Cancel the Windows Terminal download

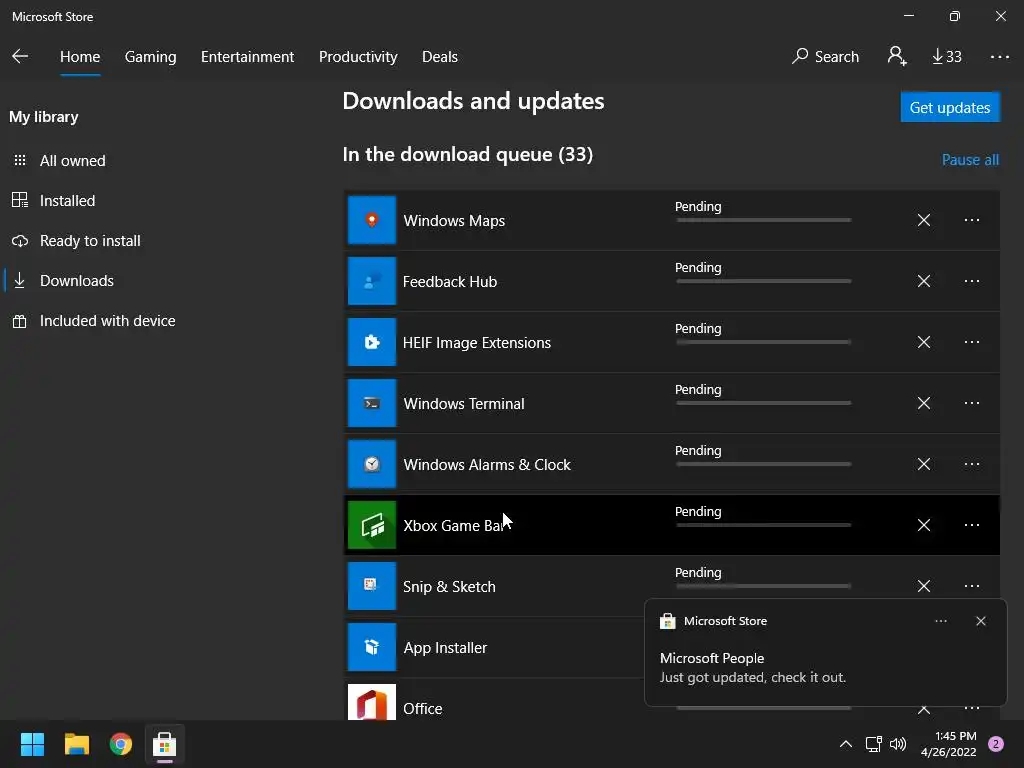point(923,403)
